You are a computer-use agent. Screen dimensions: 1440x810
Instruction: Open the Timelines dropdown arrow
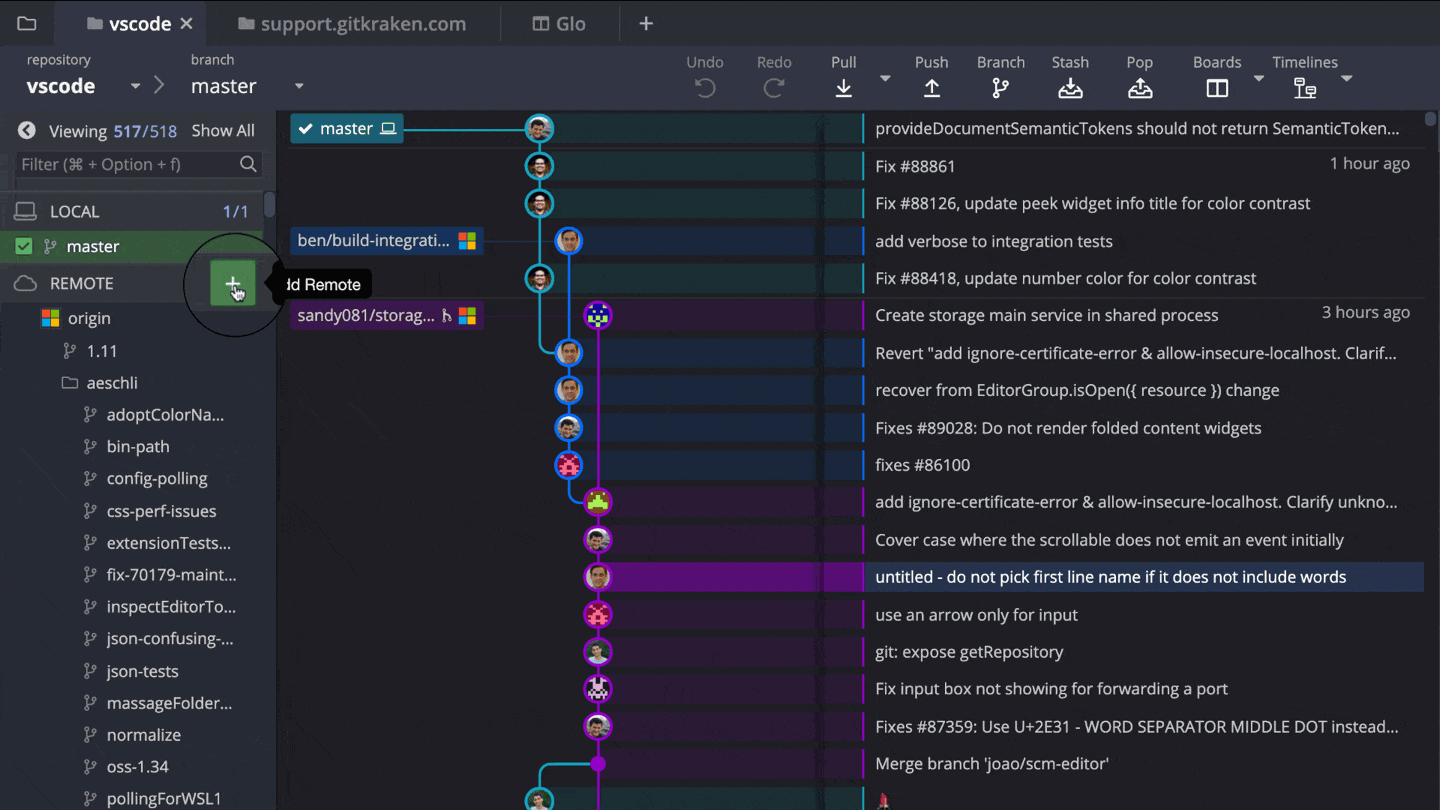[1347, 78]
